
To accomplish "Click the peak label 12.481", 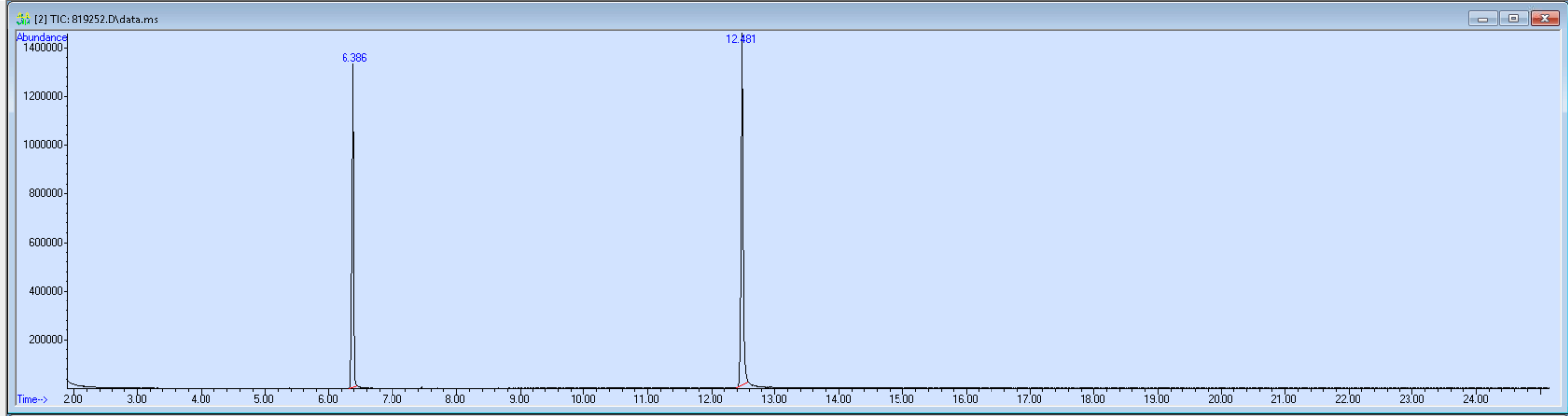I will 741,39.
